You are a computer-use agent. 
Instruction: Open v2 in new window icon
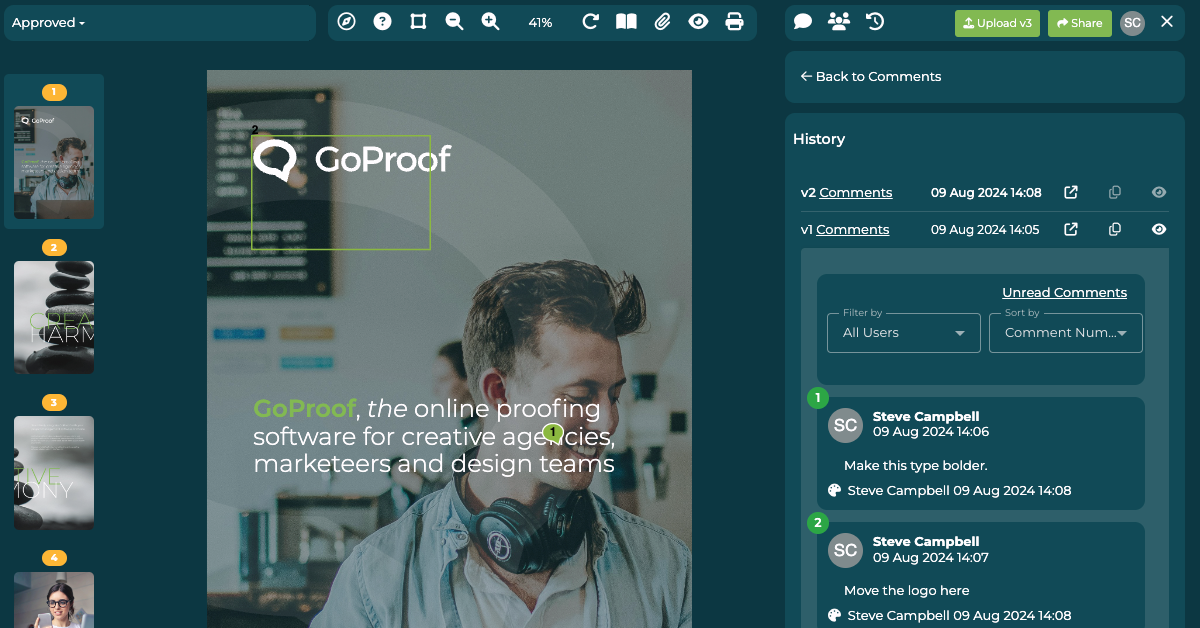[1071, 192]
